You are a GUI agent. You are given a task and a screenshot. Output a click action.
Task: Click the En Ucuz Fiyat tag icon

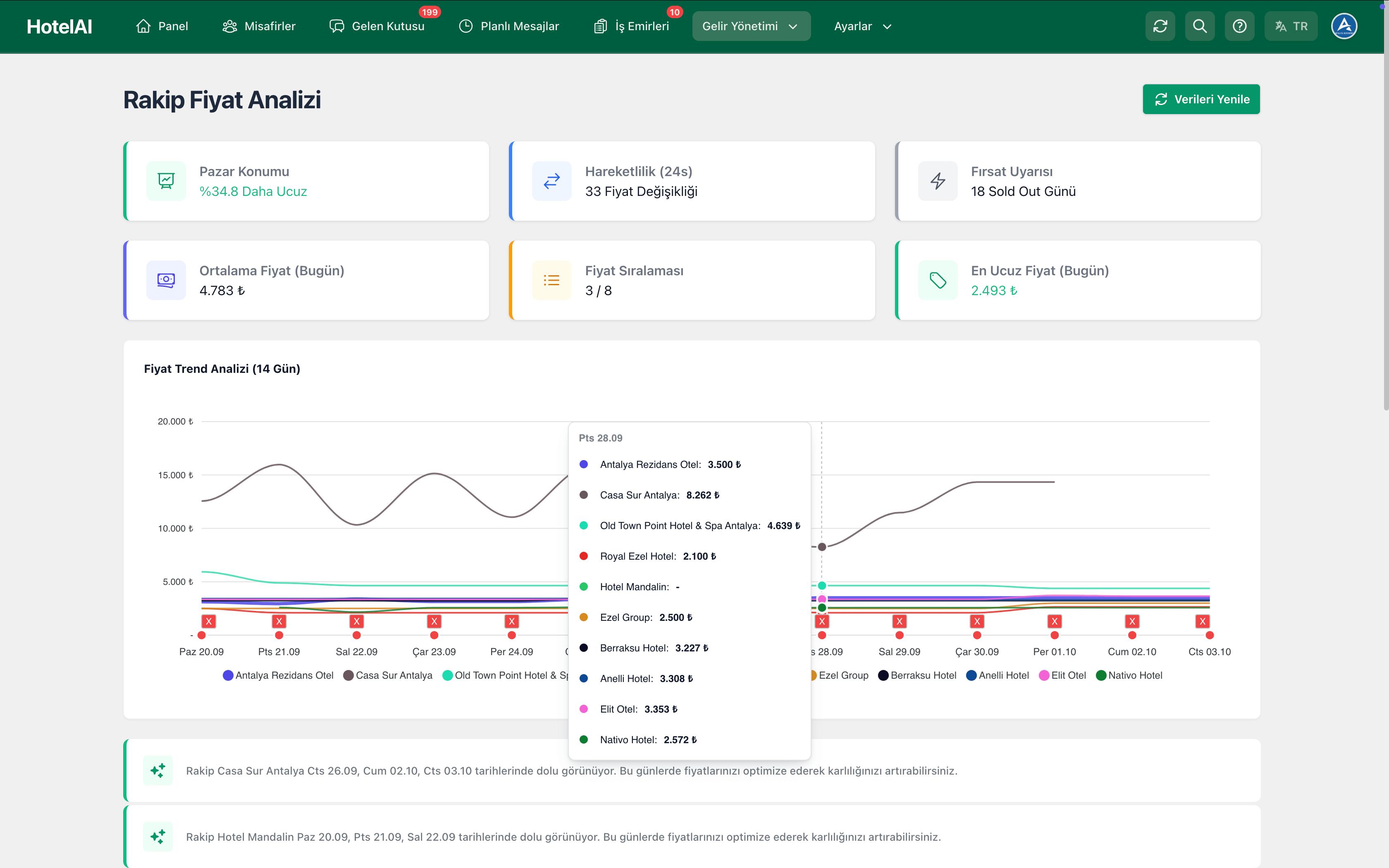[937, 280]
